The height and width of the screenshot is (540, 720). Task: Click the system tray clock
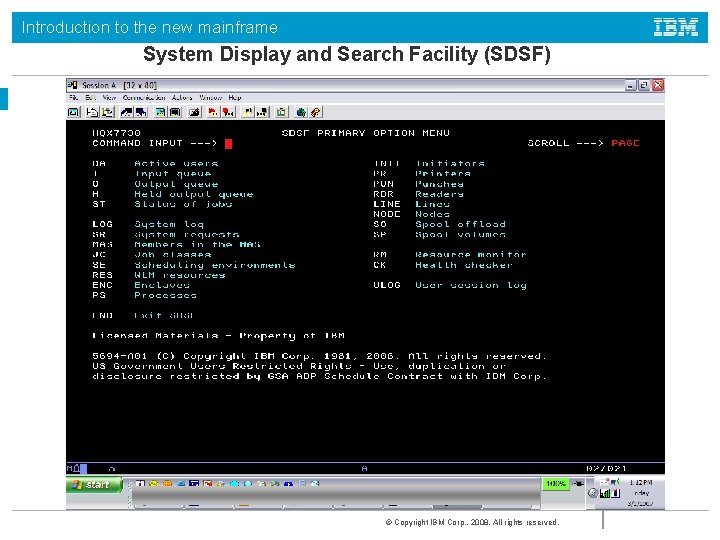coord(641,493)
